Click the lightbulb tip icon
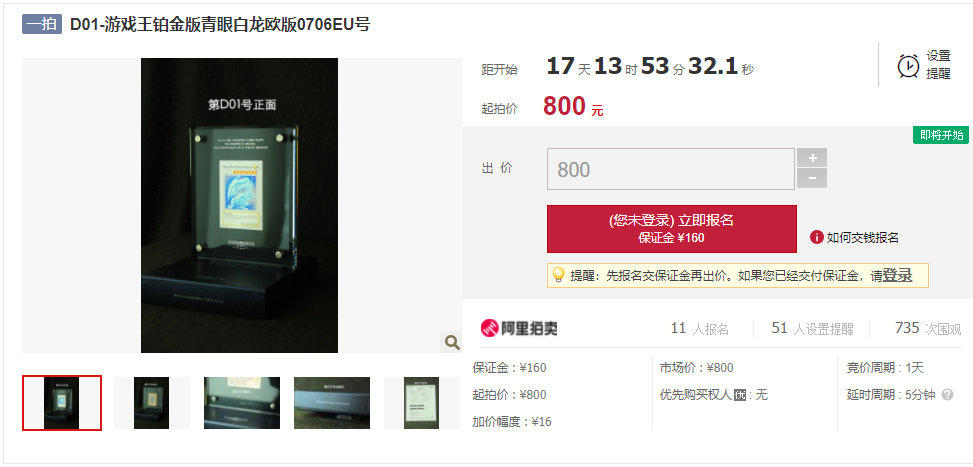 click(558, 275)
